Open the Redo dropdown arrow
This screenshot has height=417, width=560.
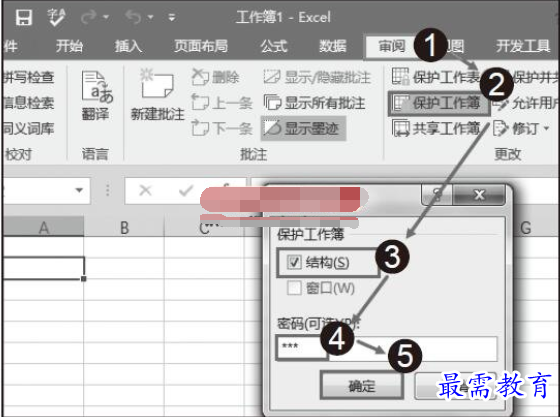(x=106, y=17)
